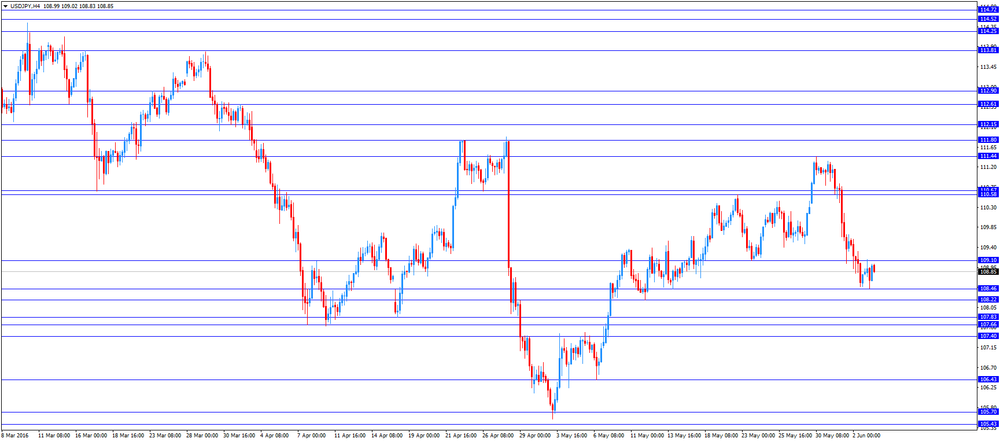This screenshot has height=442, width=1000.
Task: Select the 112.15 price level label
Action: (989, 124)
